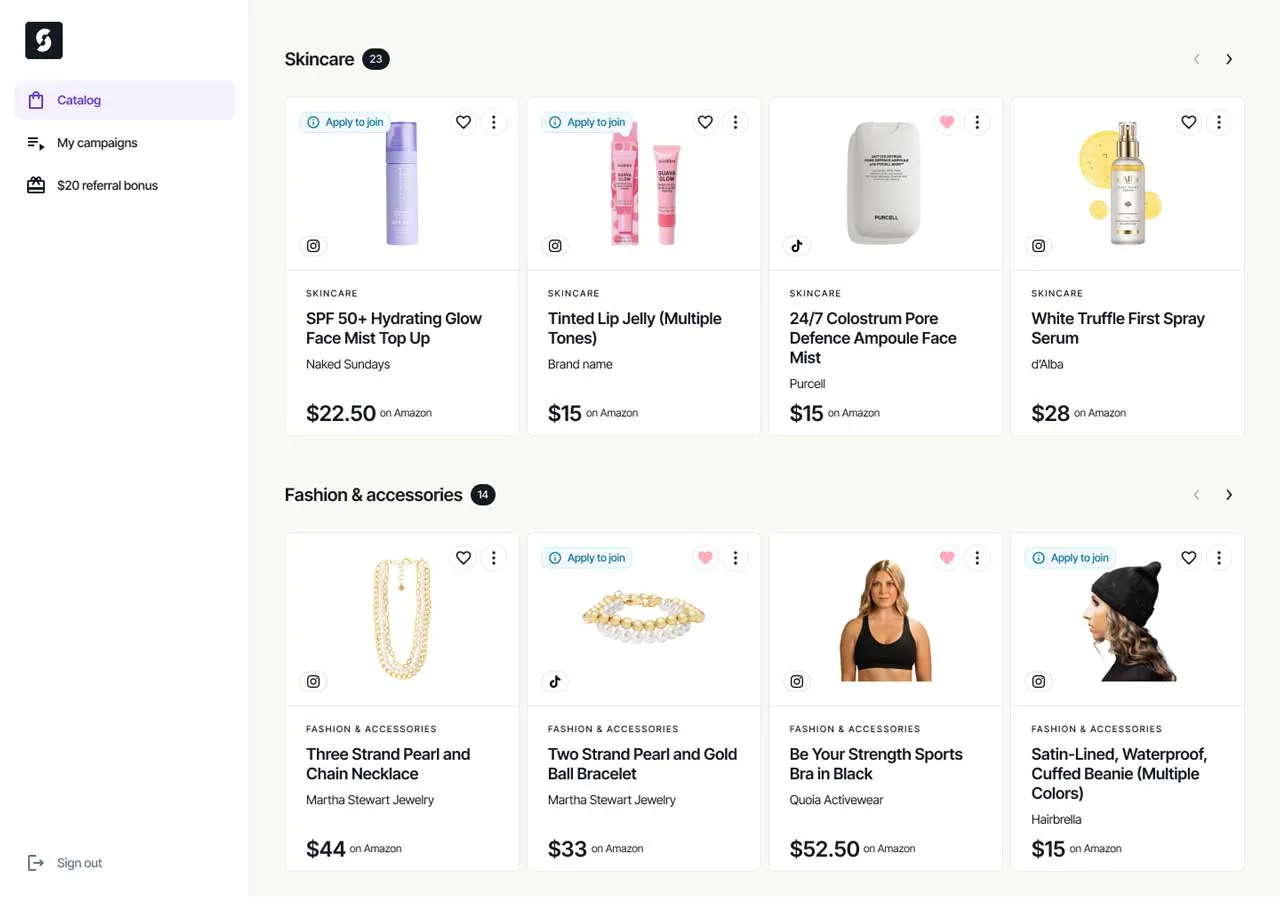Click the Instagram icon on the beanie product card
The height and width of the screenshot is (914, 1280).
(1038, 681)
